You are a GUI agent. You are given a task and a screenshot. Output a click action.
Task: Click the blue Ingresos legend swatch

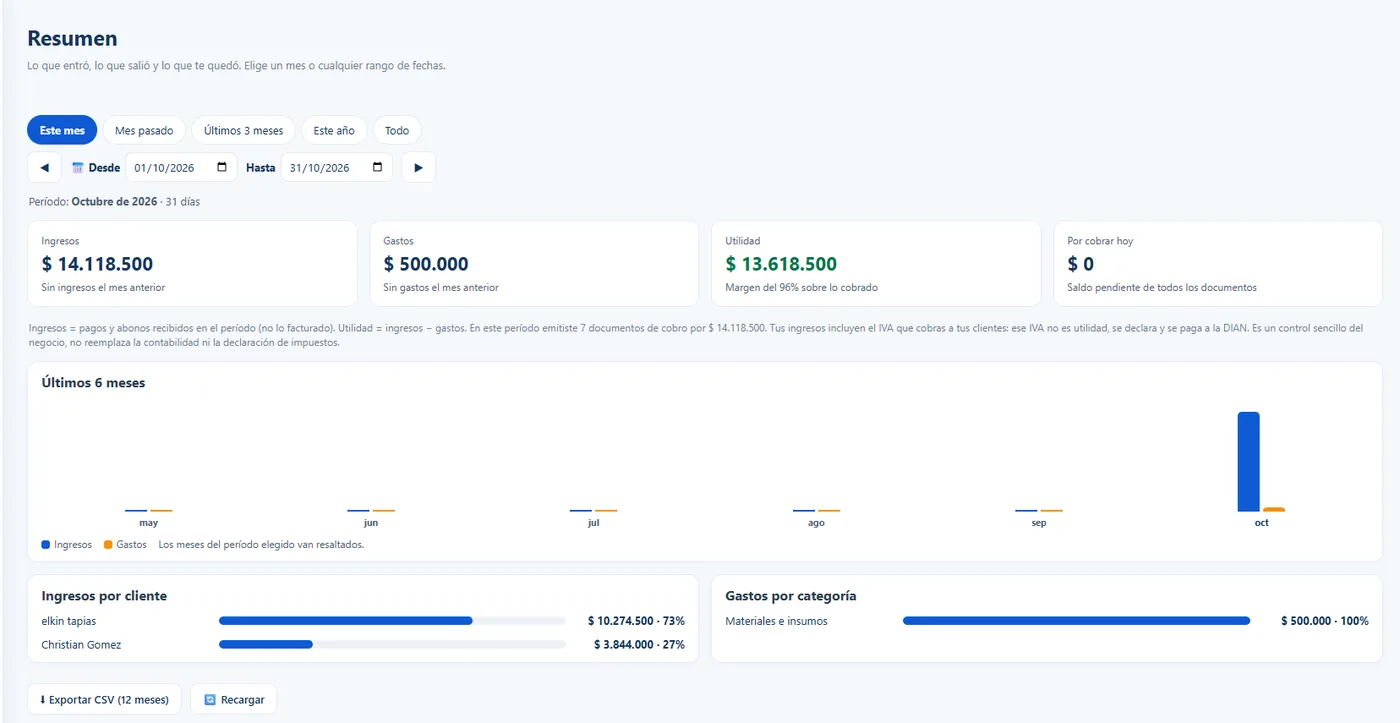click(45, 545)
